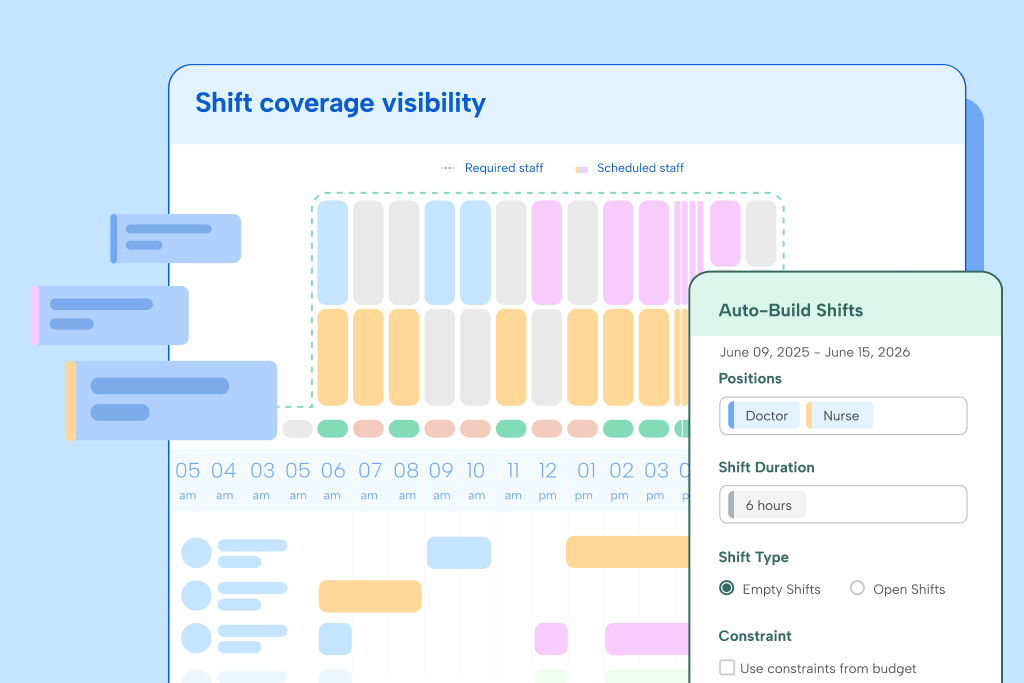This screenshot has height=683, width=1024.
Task: Click the drag handle on the Doctor chip
Action: click(x=731, y=413)
